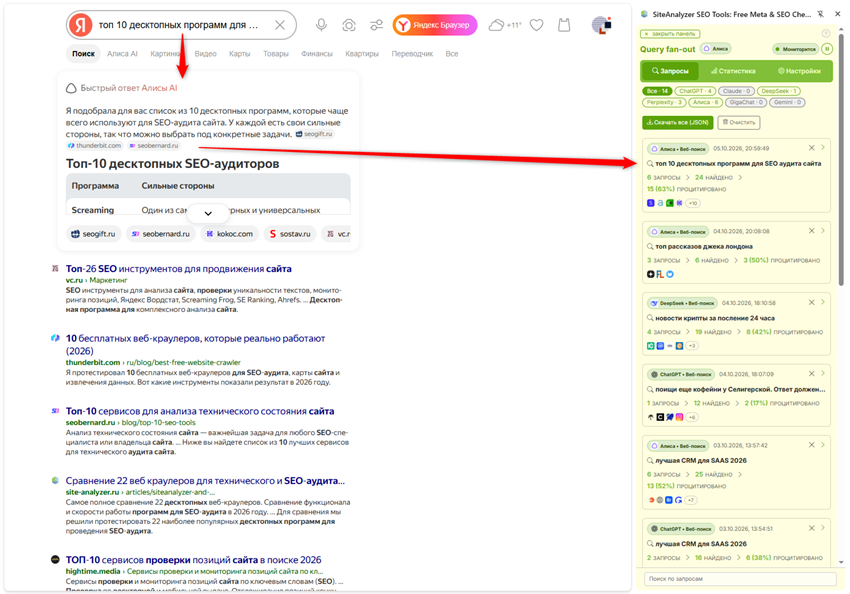Open favorites heart icon
This screenshot has height=594, width=850.
pyautogui.click(x=537, y=25)
